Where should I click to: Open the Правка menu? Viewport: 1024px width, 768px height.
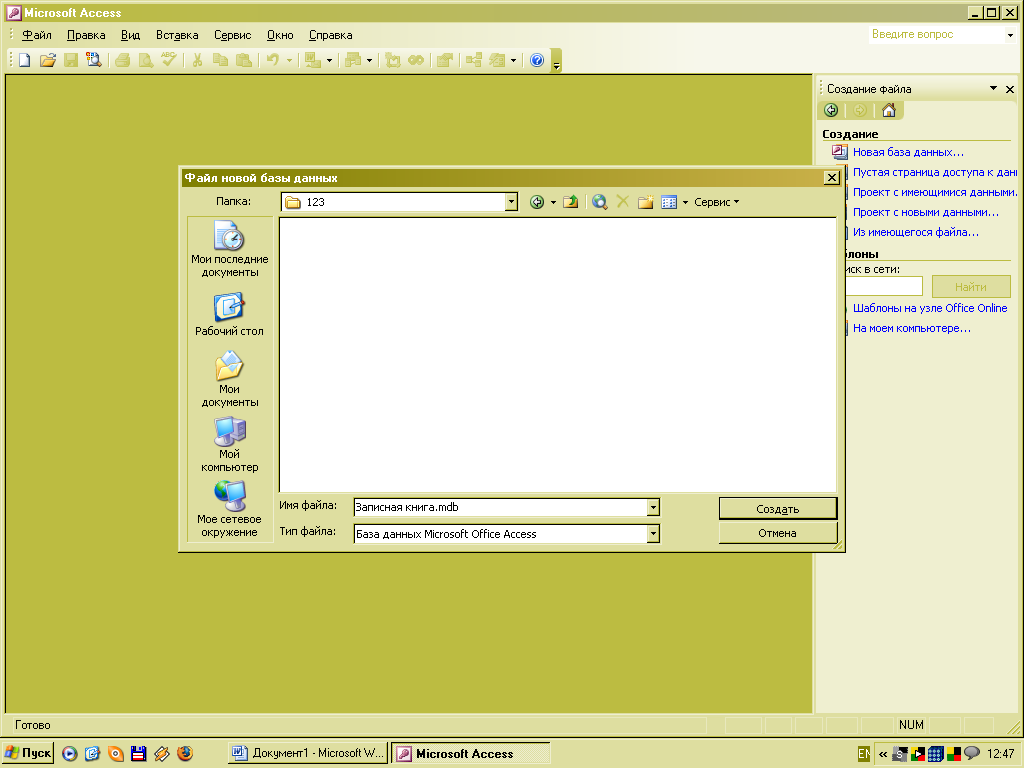(x=86, y=35)
